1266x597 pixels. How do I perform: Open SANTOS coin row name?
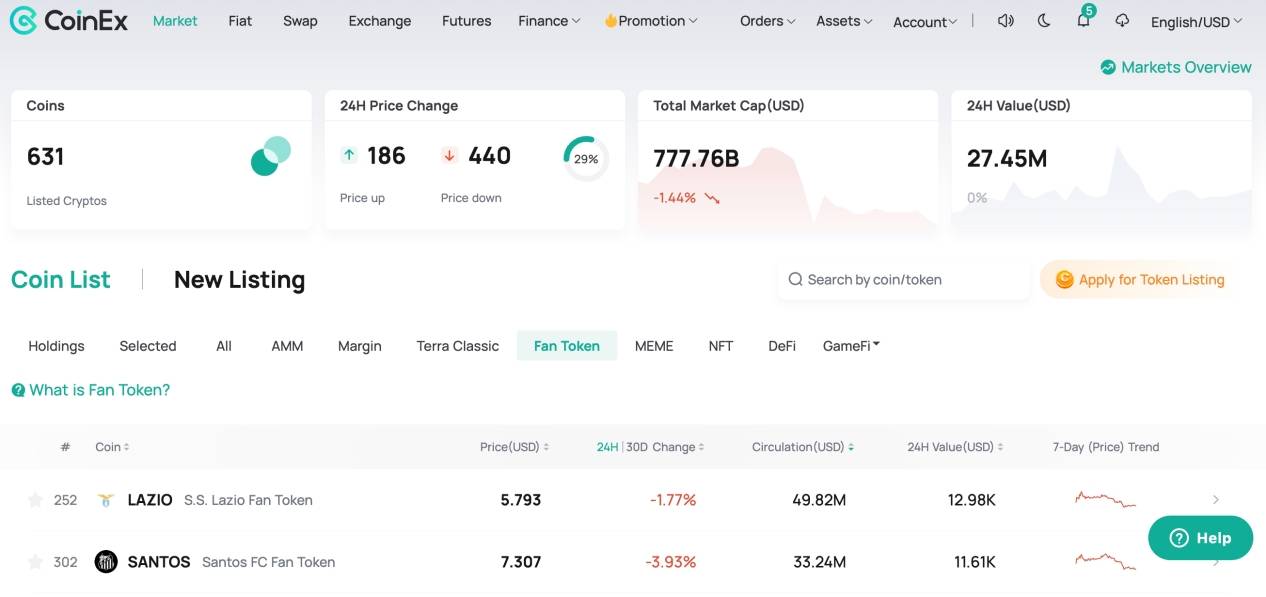coord(159,562)
